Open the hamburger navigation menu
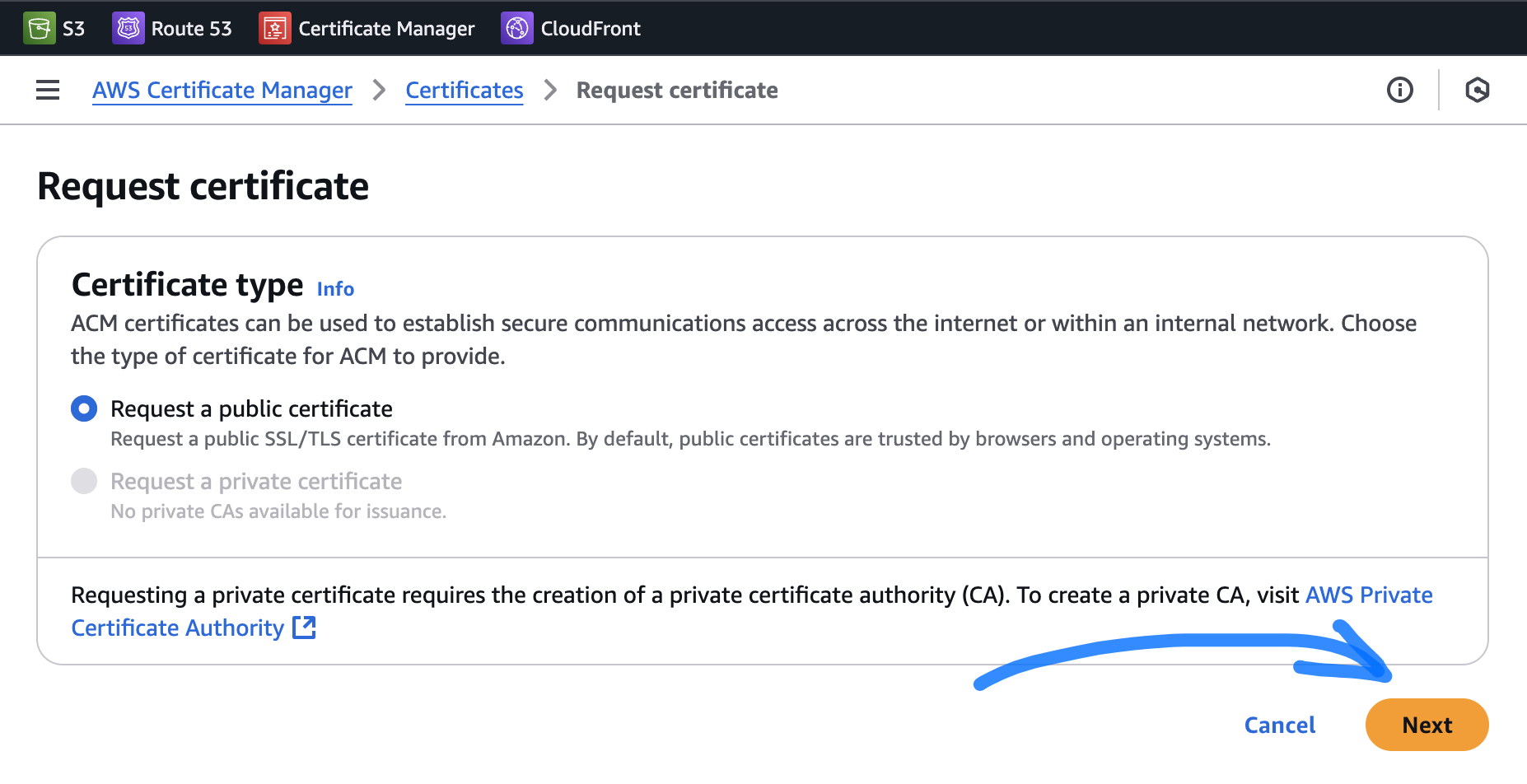 (48, 90)
